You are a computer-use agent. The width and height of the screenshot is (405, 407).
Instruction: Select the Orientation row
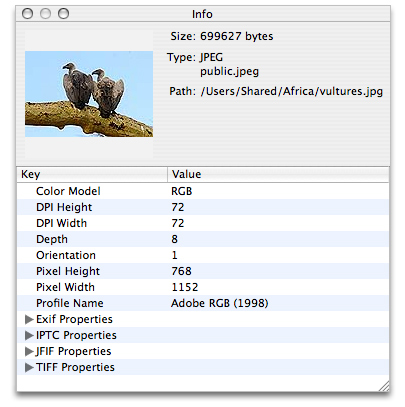[x=203, y=255]
